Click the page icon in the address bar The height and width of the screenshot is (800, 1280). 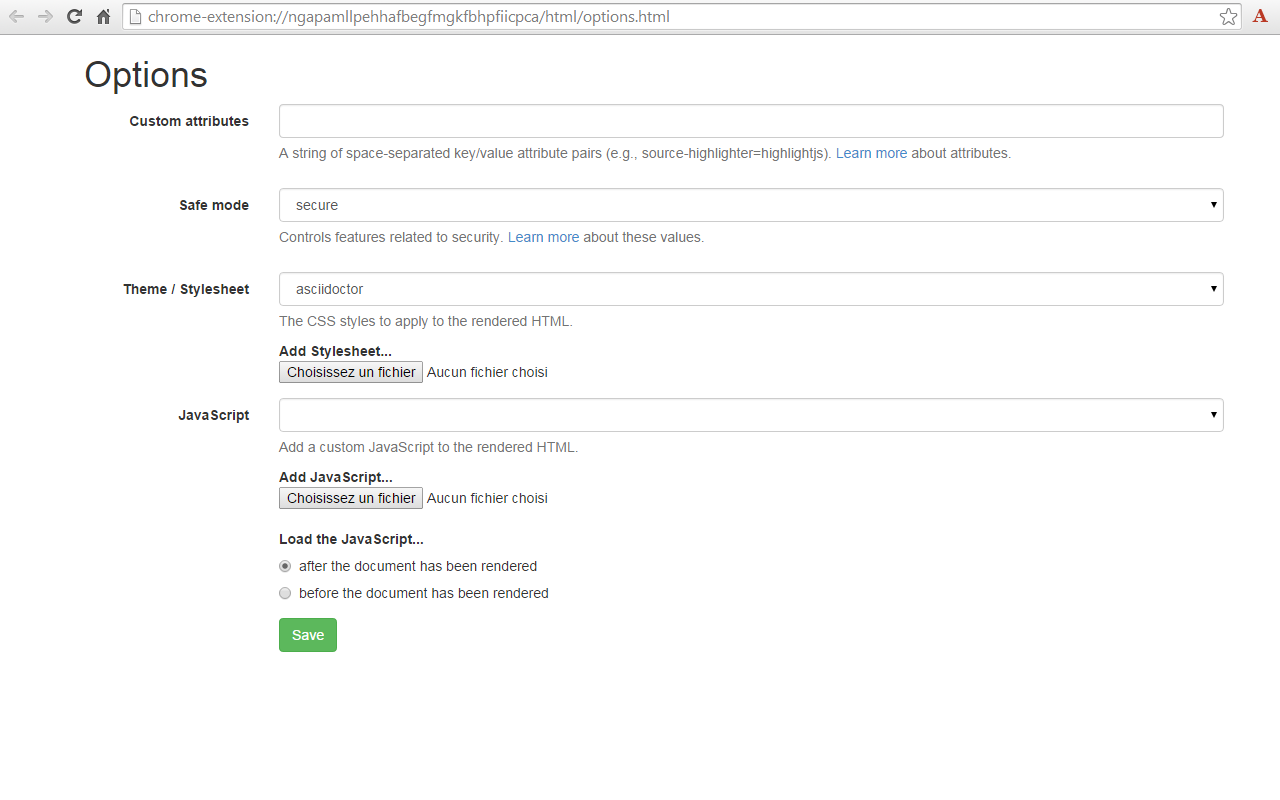point(135,16)
